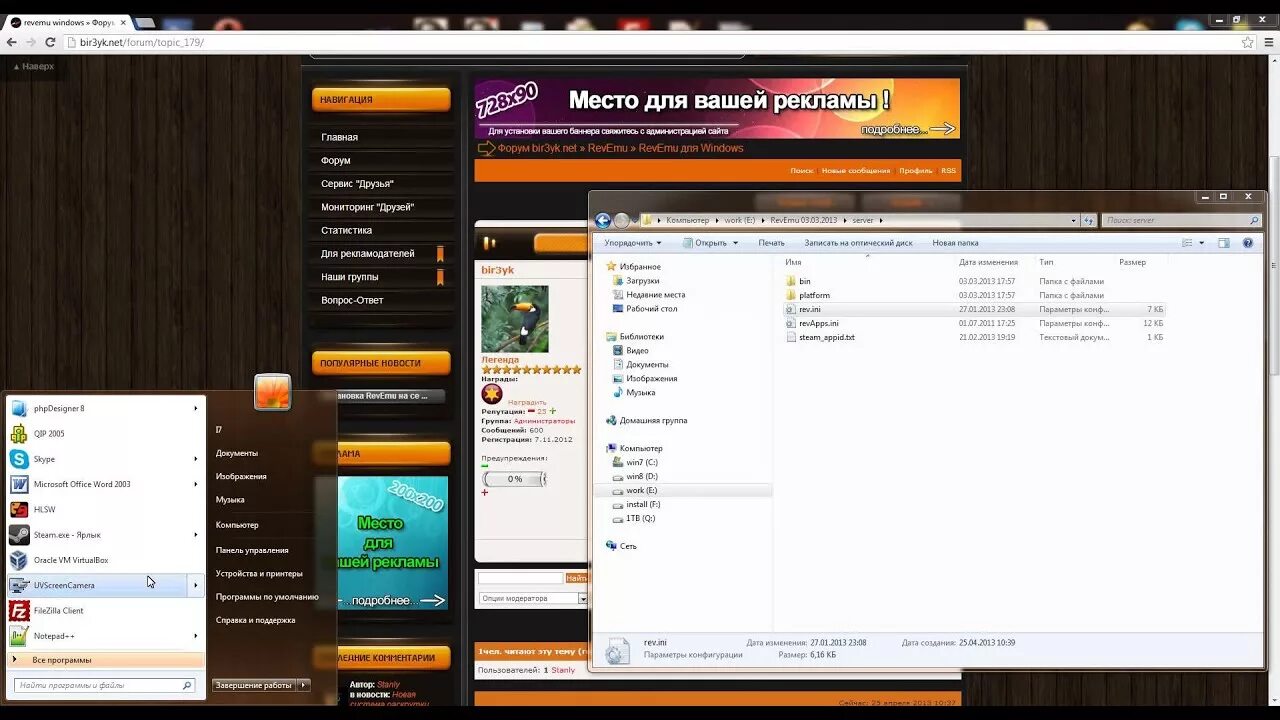Bookmark page with star icon
The width and height of the screenshot is (1280, 720).
pos(1247,42)
